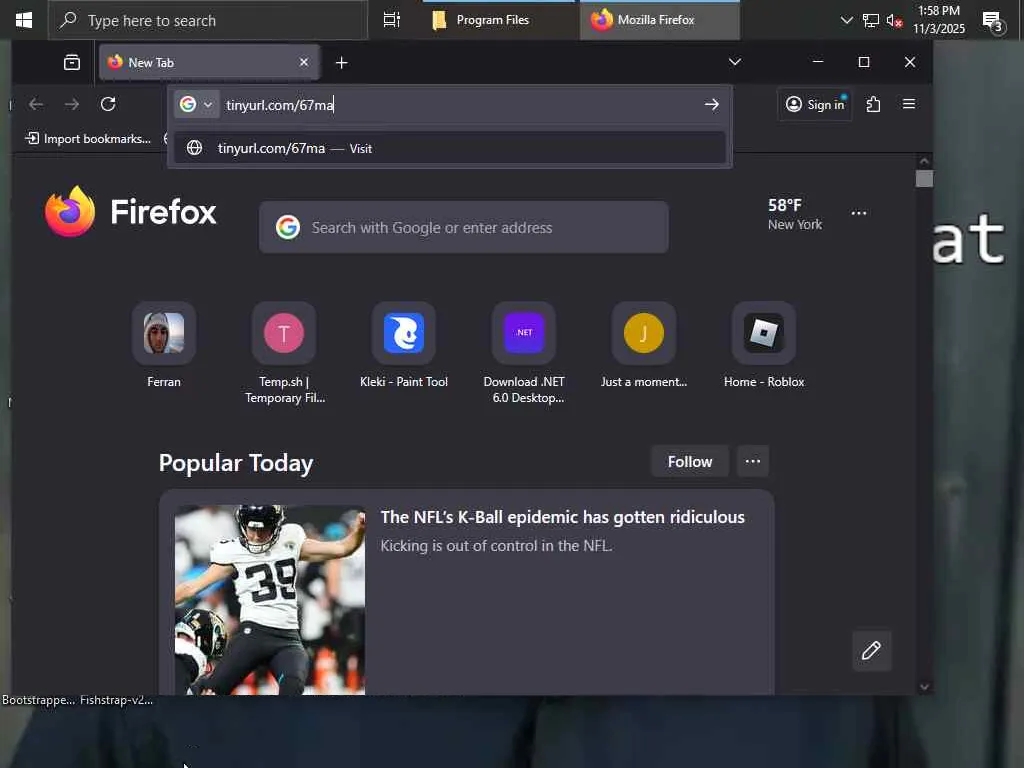Close the New Tab tab

(x=304, y=62)
